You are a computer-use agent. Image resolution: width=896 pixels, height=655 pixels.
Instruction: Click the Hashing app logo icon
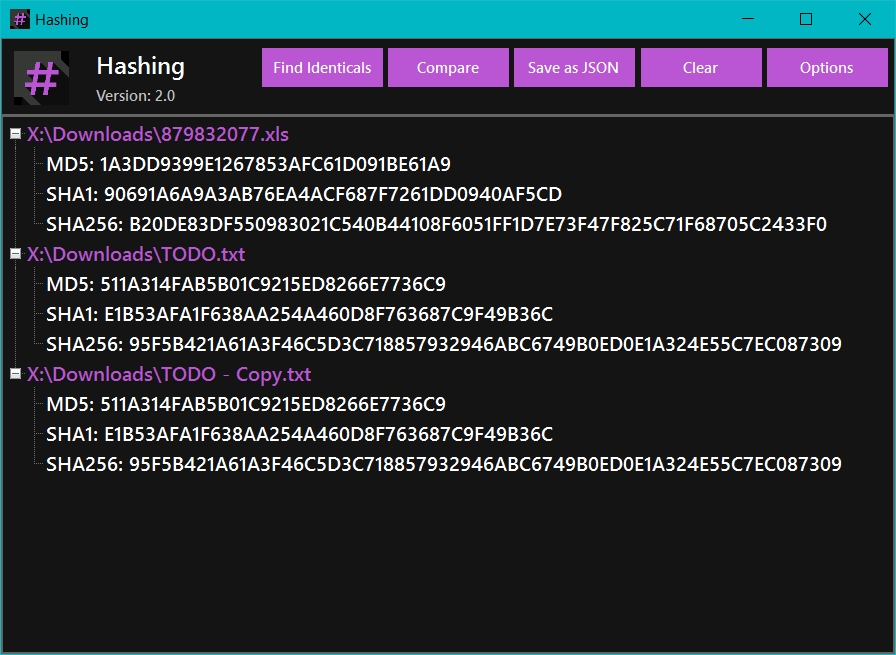41,78
